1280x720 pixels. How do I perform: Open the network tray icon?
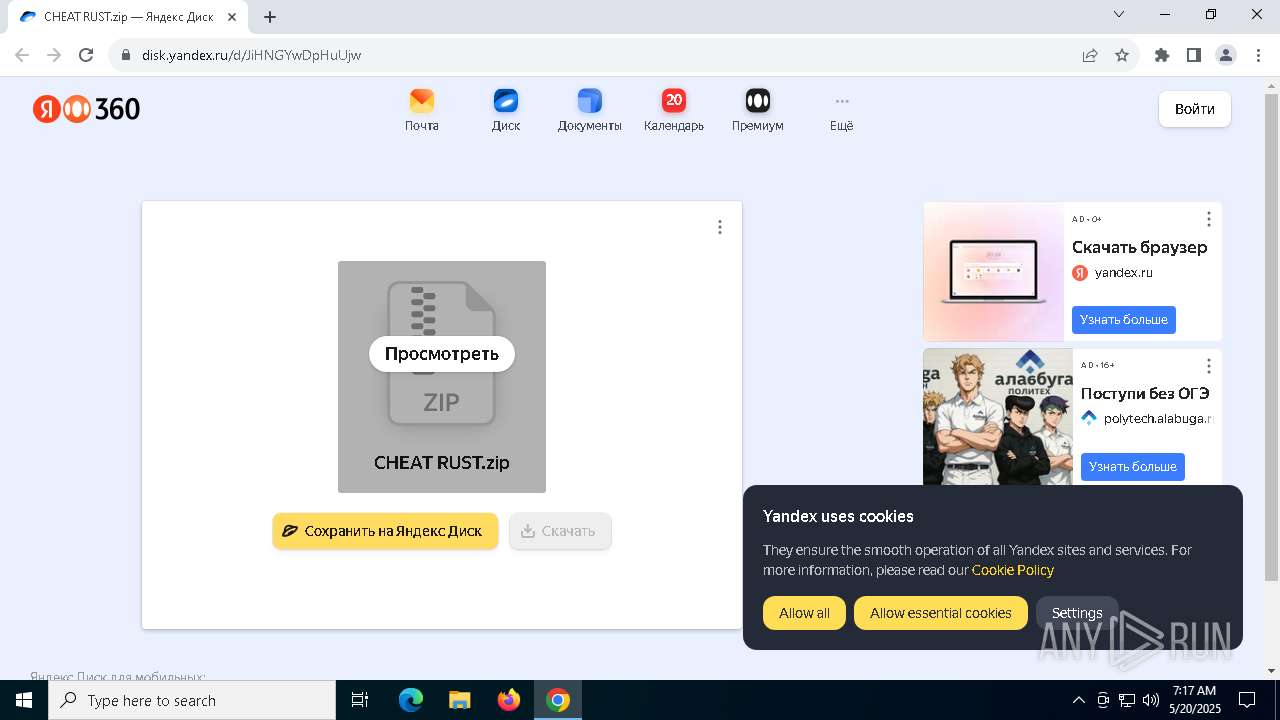pyautogui.click(x=1127, y=700)
